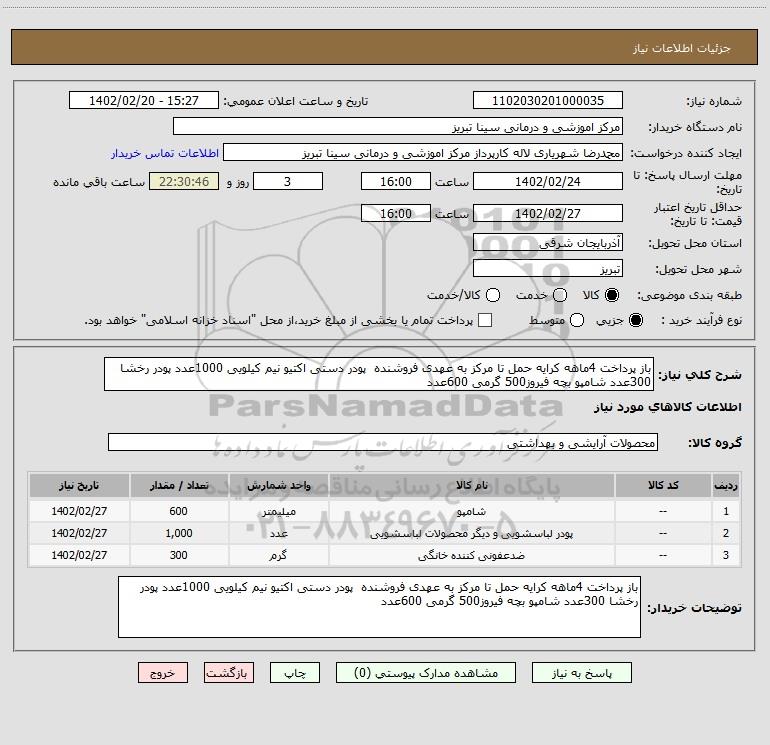
Task: Click the response deadline 16:00 time field
Action: point(396,181)
